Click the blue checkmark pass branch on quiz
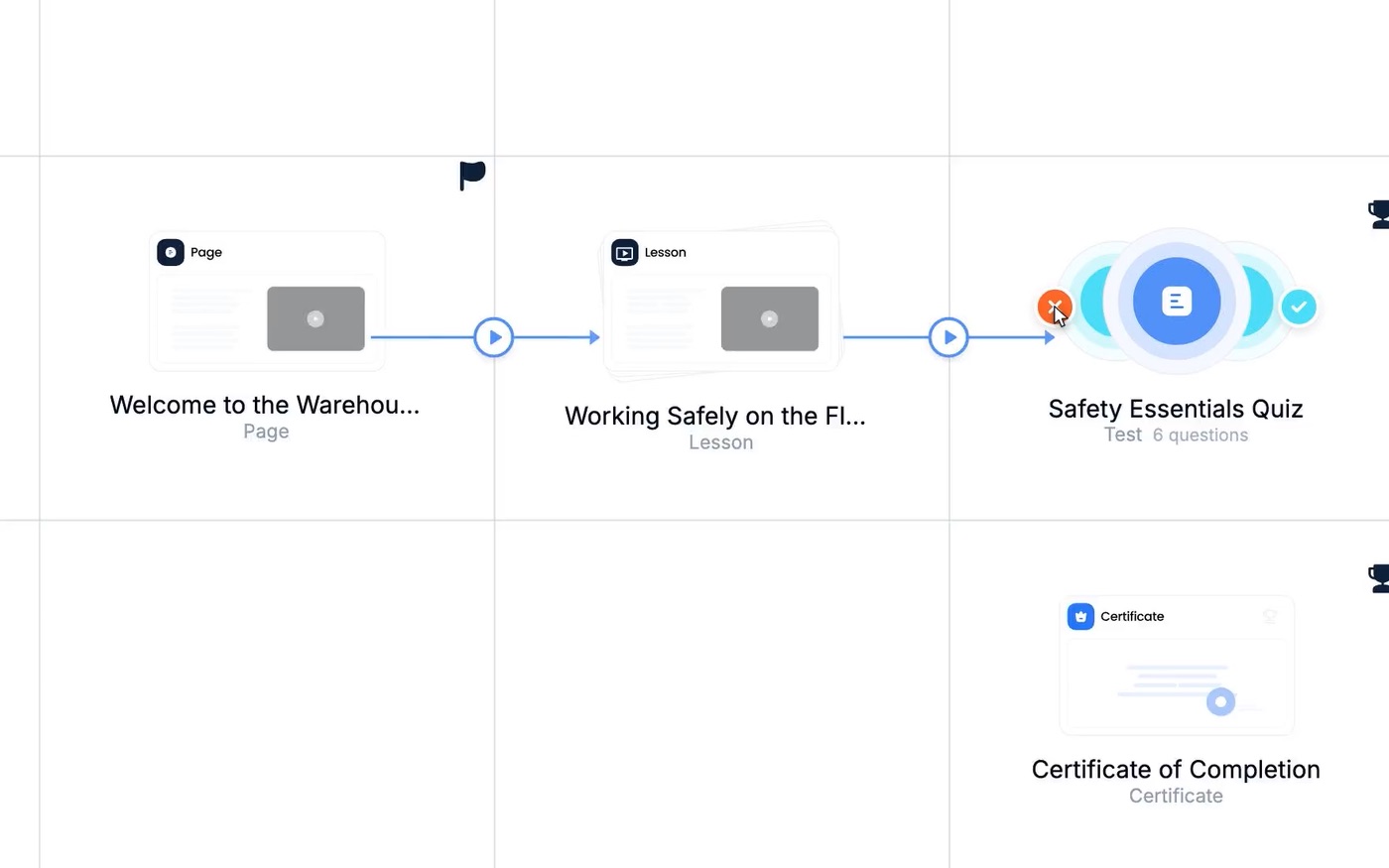This screenshot has height=868, width=1389. coord(1299,307)
